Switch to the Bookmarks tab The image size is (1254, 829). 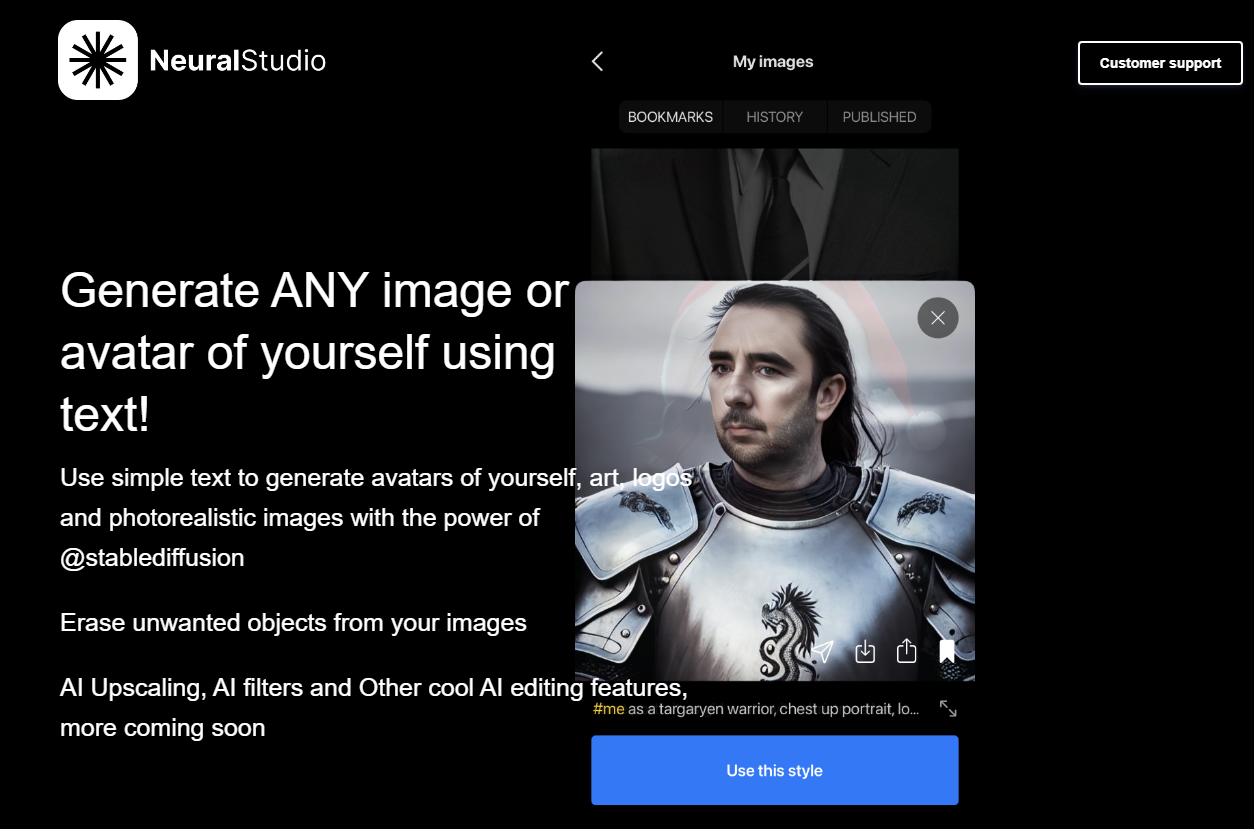(x=670, y=117)
